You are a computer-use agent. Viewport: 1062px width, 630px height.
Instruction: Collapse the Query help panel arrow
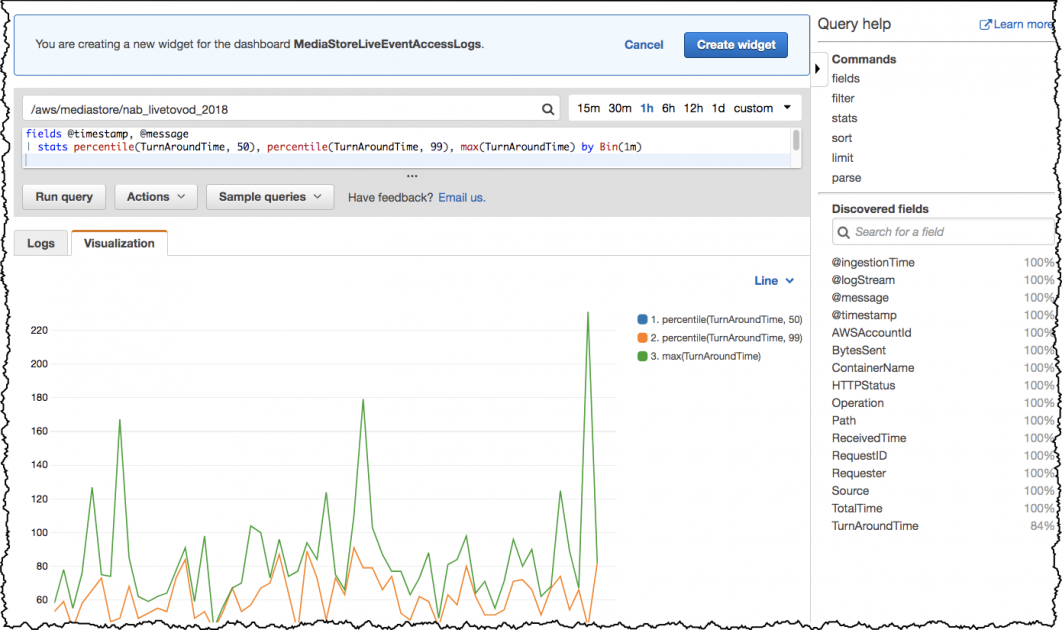click(x=818, y=68)
